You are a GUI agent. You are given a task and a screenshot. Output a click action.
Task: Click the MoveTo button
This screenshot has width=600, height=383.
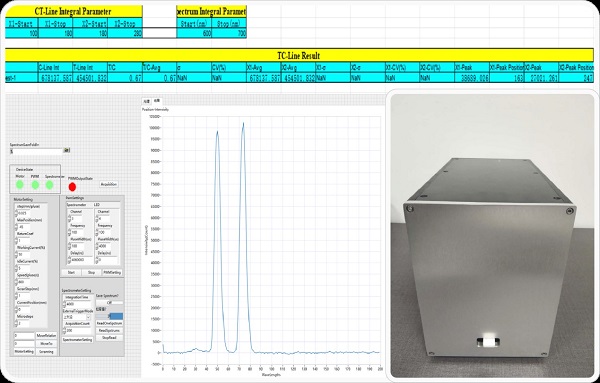(x=46, y=344)
